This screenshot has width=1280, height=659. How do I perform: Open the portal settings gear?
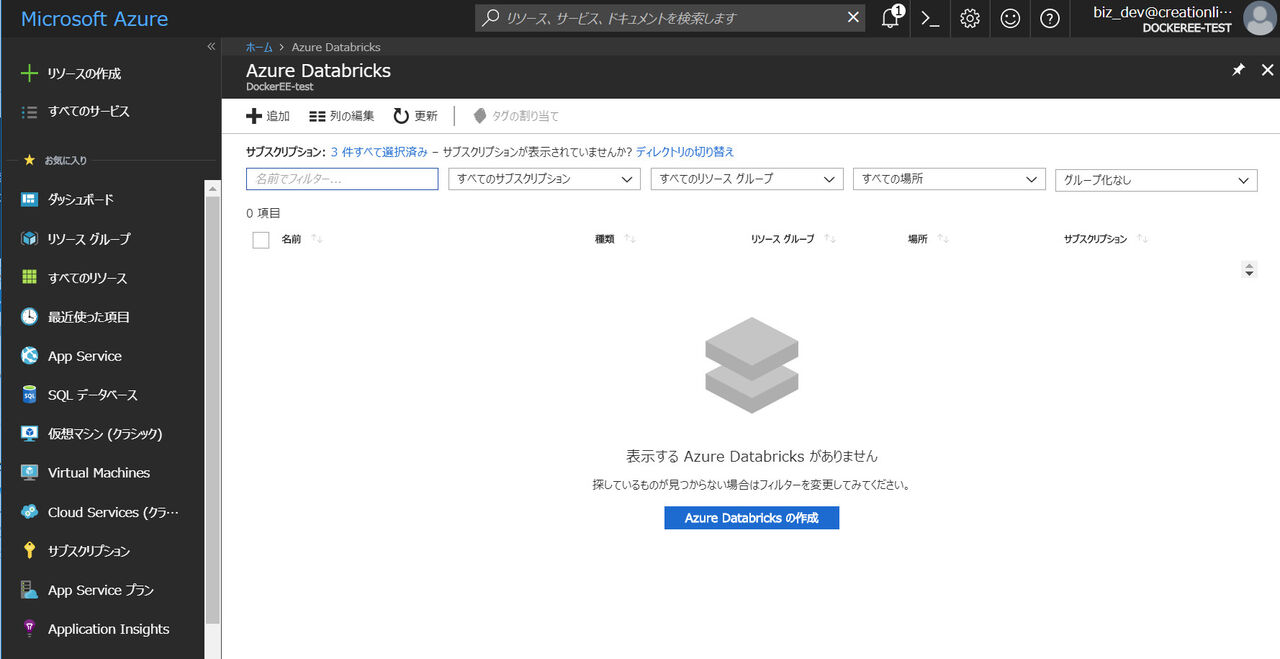tap(969, 18)
